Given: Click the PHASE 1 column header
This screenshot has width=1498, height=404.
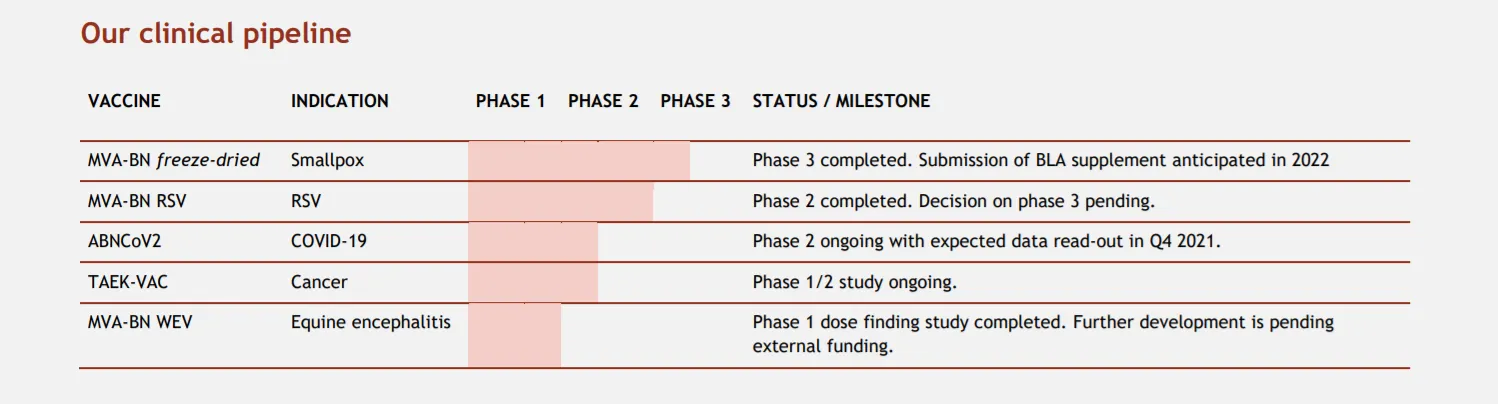Looking at the screenshot, I should 510,101.
